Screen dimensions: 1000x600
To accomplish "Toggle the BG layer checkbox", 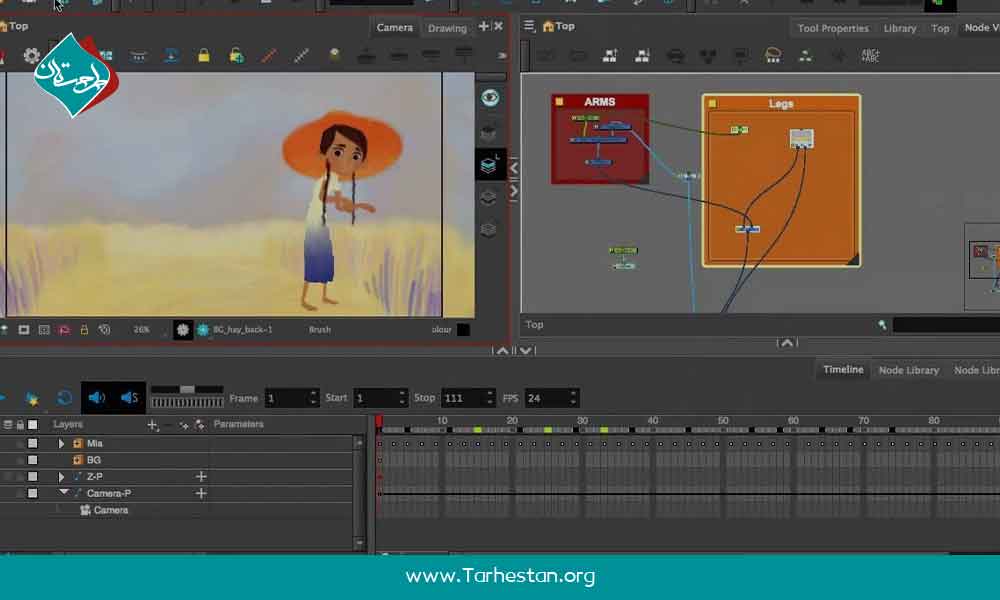I will point(33,460).
